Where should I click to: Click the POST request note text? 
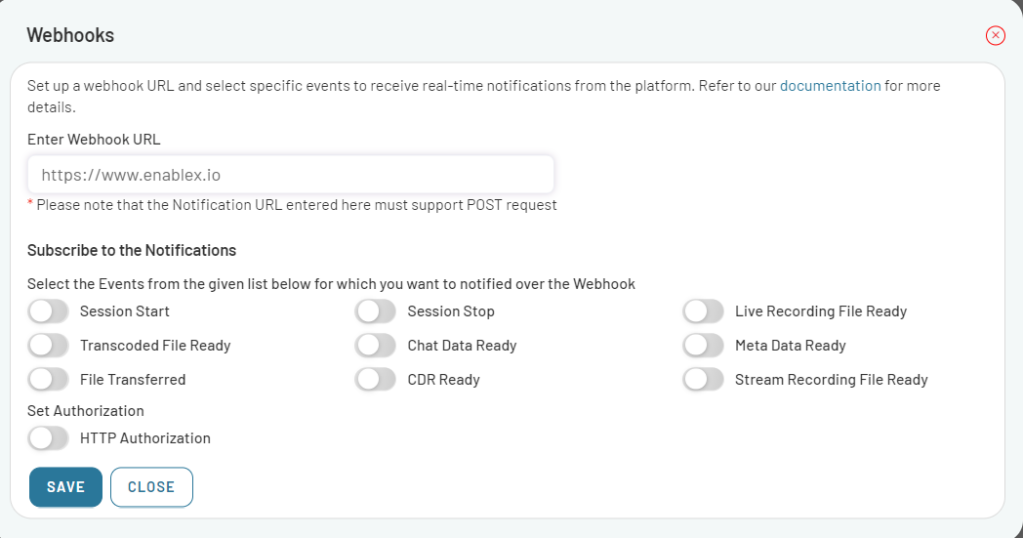click(296, 205)
